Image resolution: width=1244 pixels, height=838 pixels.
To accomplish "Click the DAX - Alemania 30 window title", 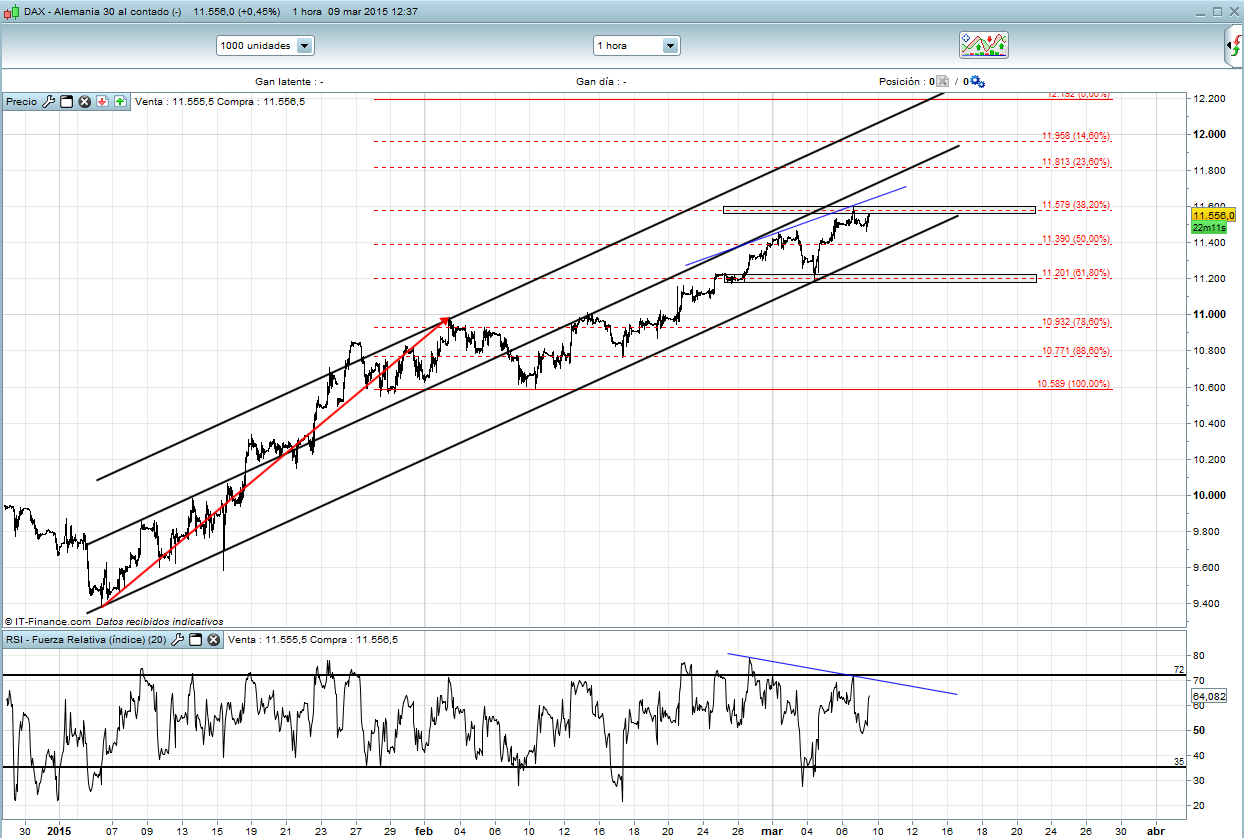I will coord(102,12).
